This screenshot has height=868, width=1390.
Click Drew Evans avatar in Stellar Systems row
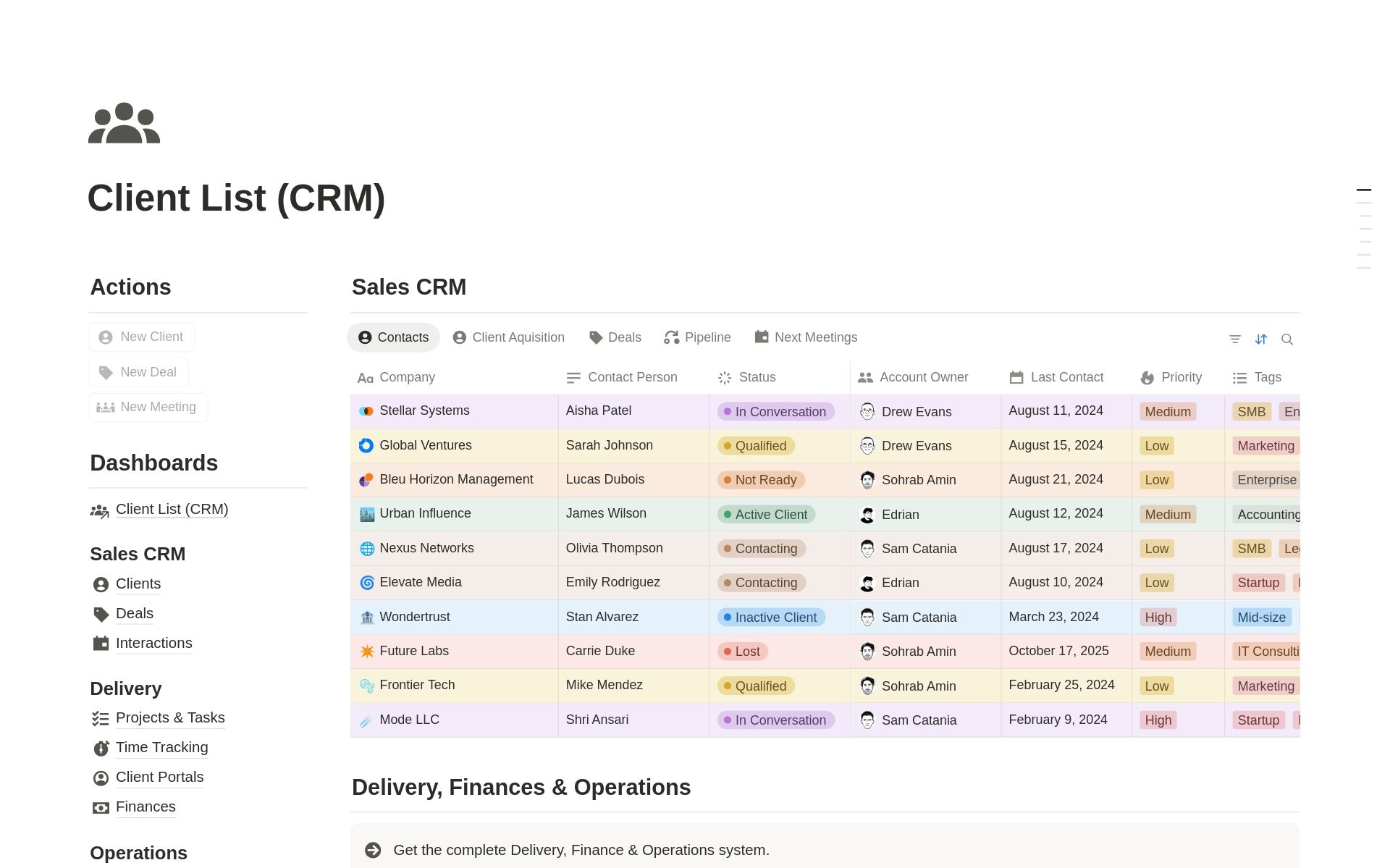[867, 411]
